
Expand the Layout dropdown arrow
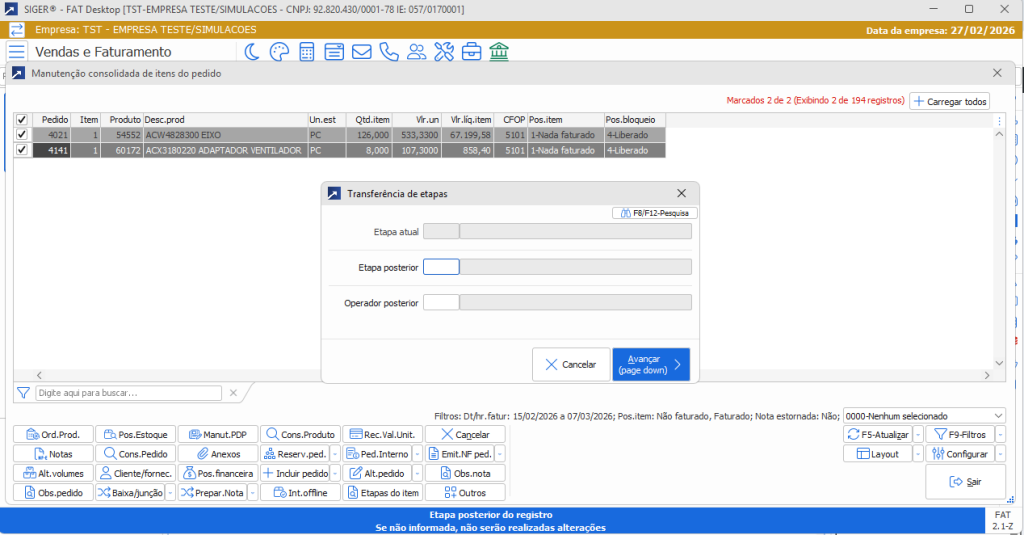(x=918, y=454)
